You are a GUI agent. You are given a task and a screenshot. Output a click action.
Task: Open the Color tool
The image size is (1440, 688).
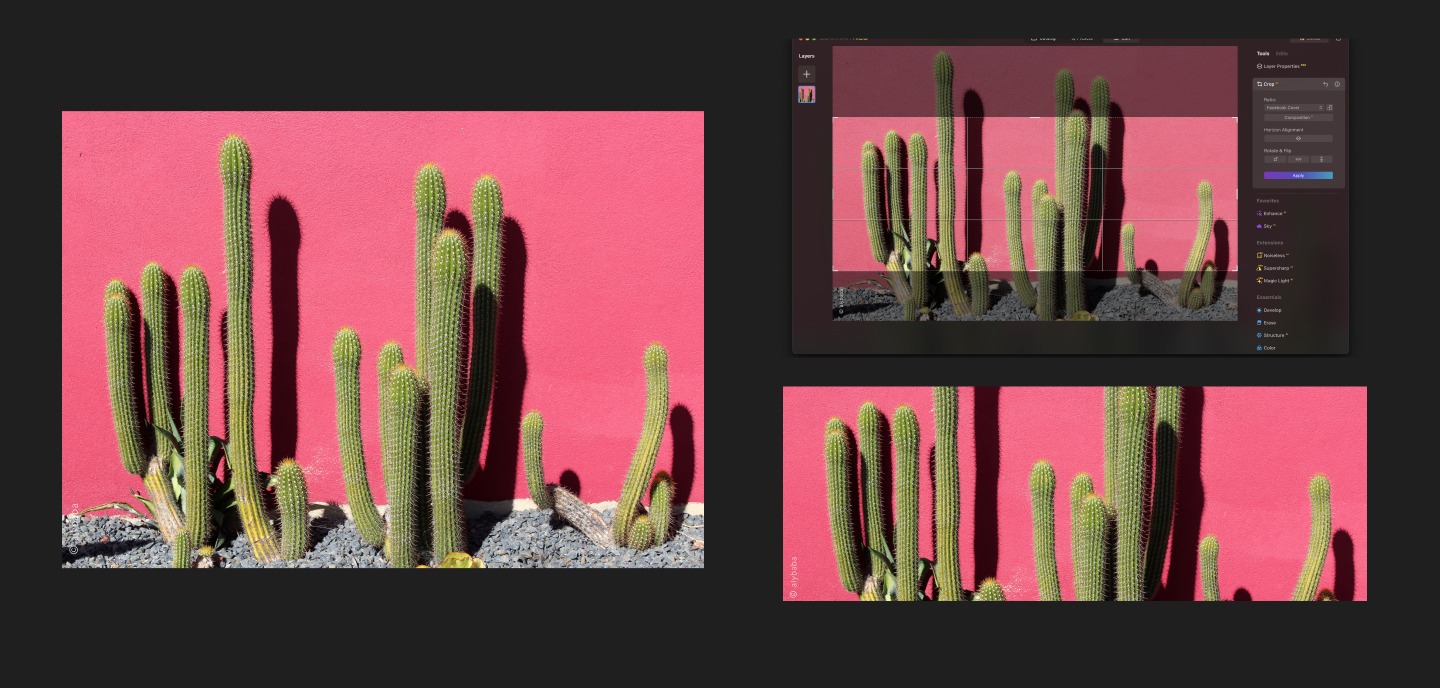[1266, 348]
